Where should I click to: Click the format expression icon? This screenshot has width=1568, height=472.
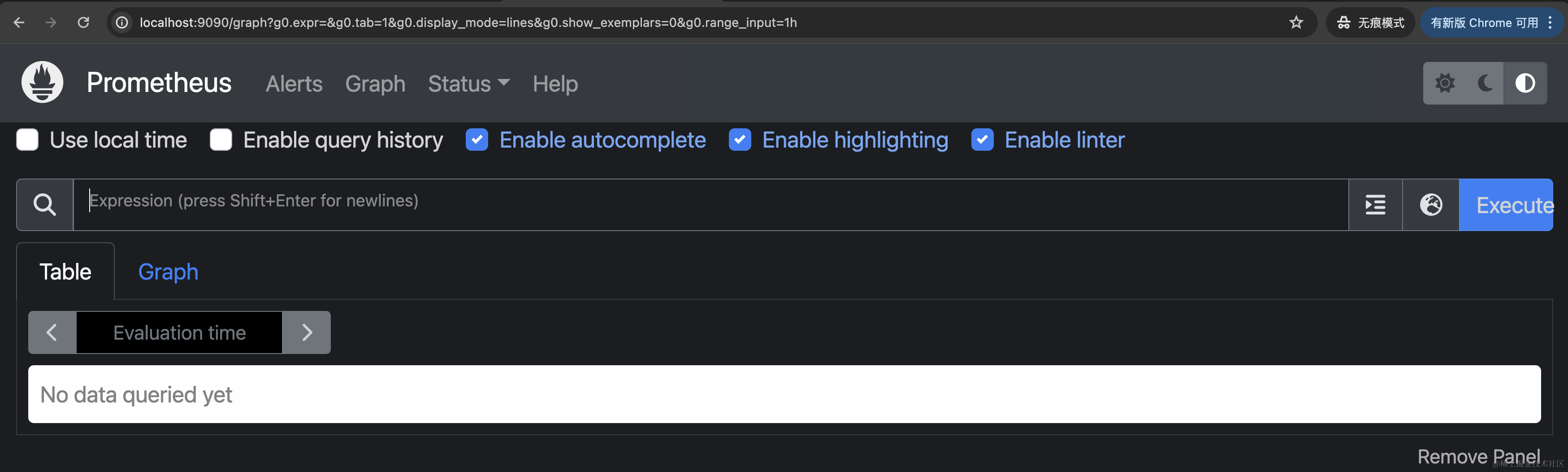click(x=1375, y=205)
